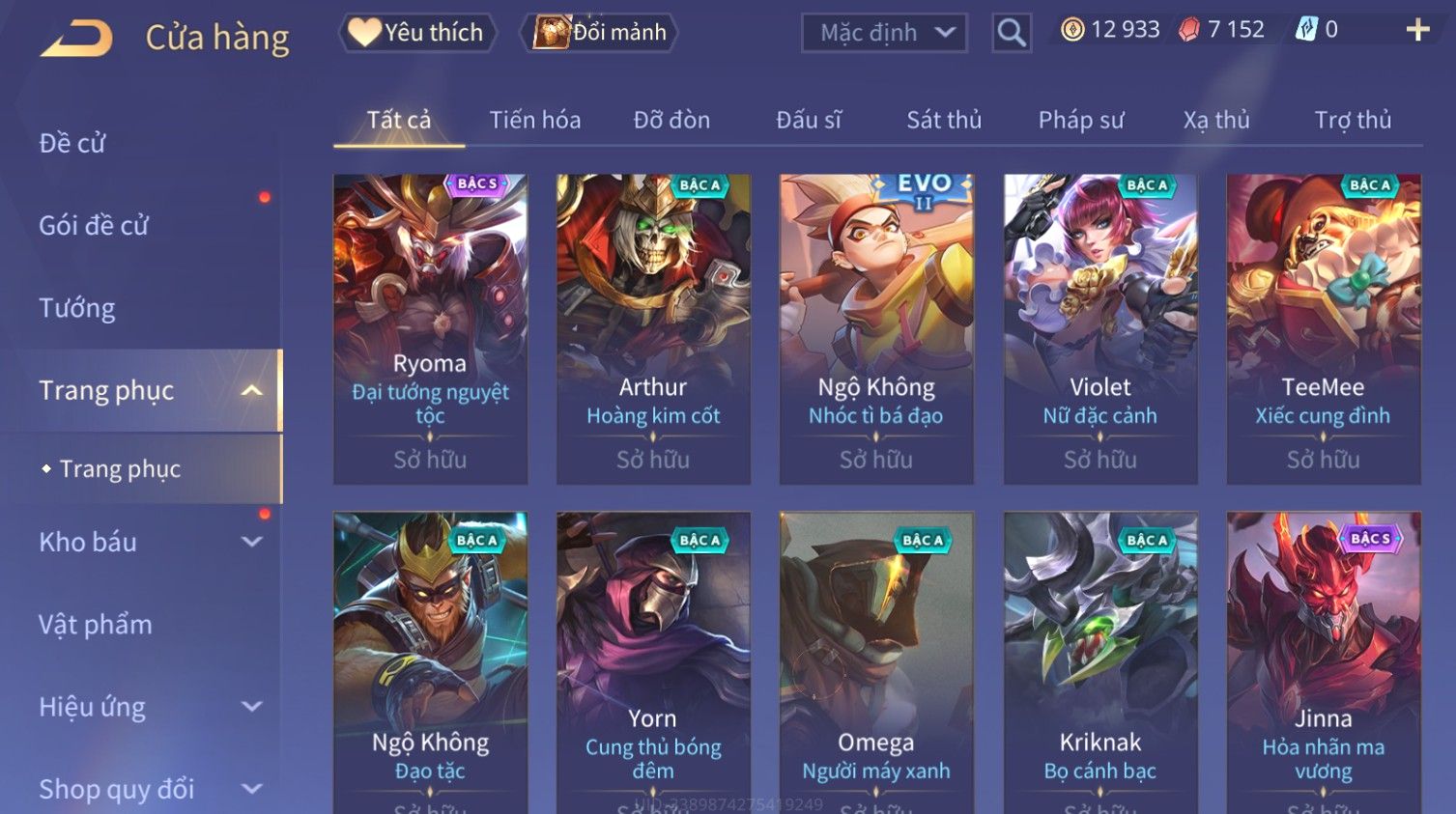
Task: Select the Pháp sư tab
Action: coord(1081,120)
